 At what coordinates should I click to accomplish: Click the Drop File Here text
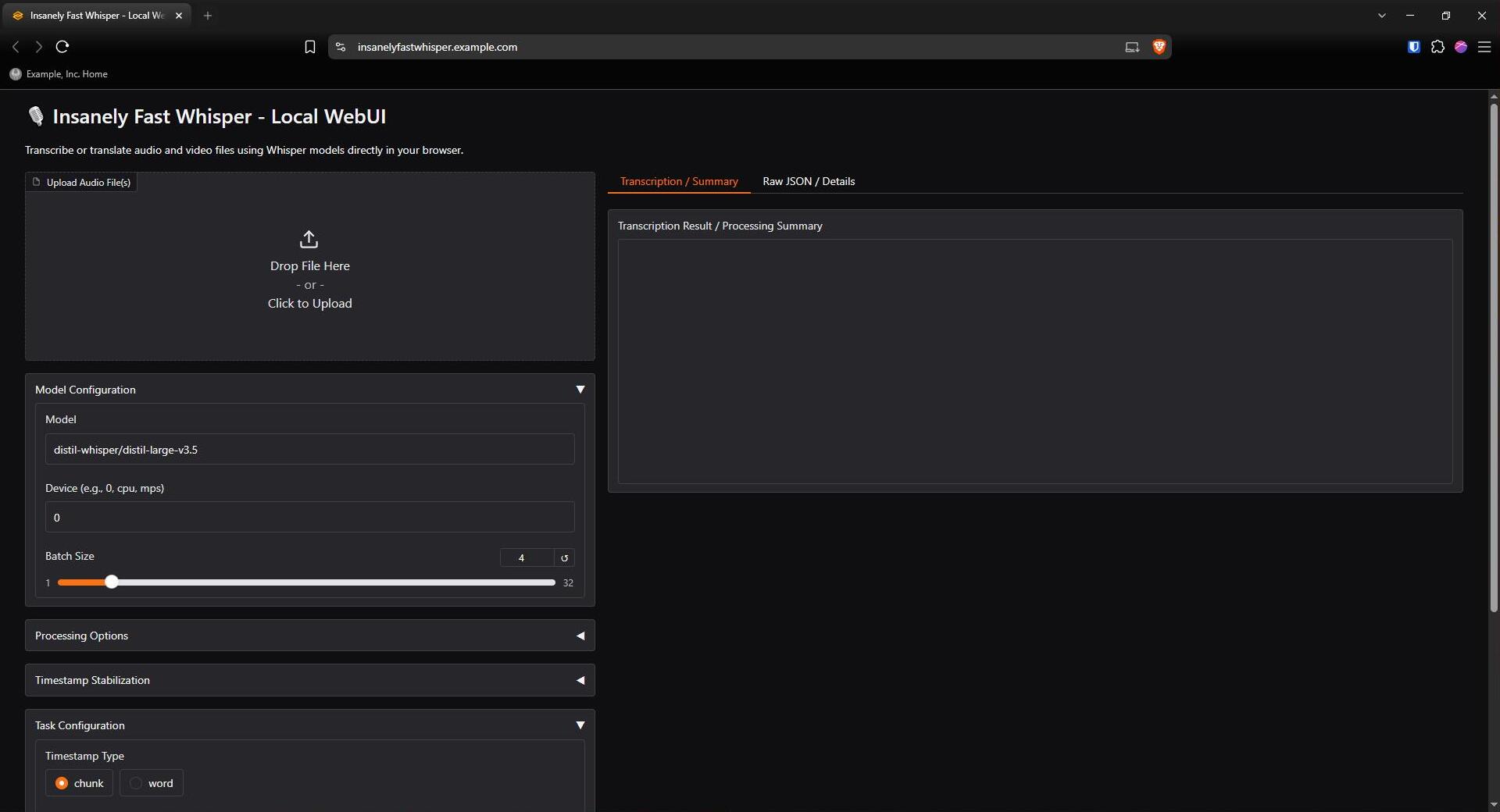[x=309, y=265]
